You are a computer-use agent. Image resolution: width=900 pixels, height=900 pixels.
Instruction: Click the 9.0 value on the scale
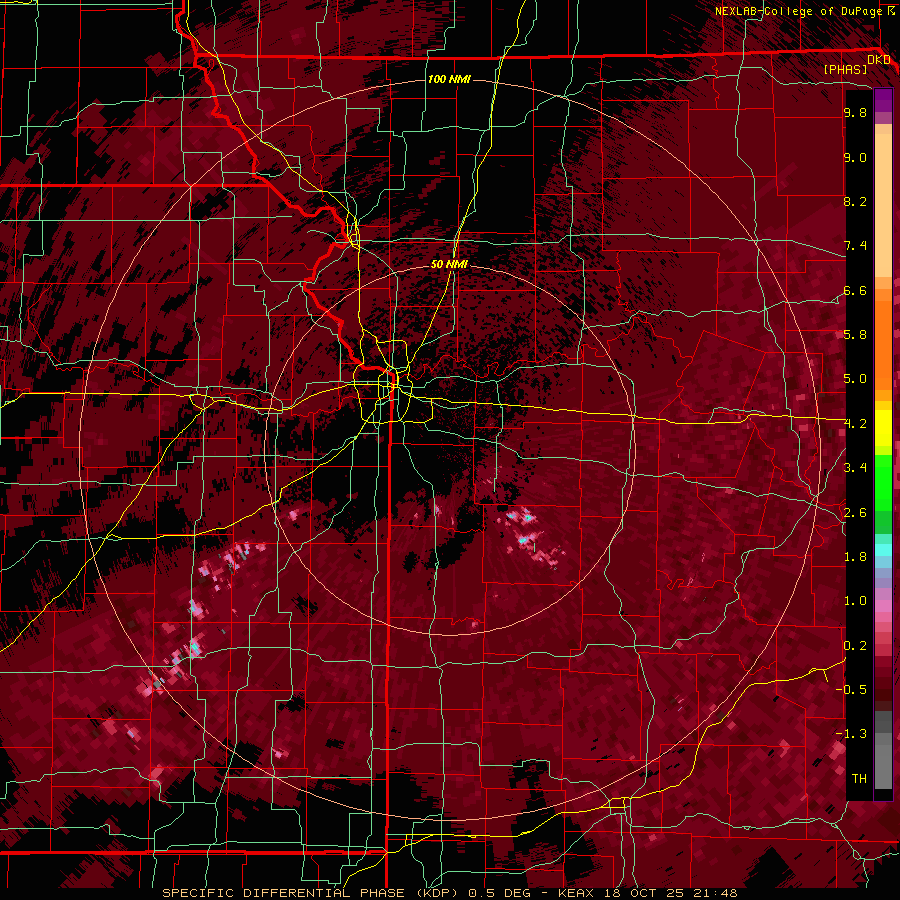point(855,158)
